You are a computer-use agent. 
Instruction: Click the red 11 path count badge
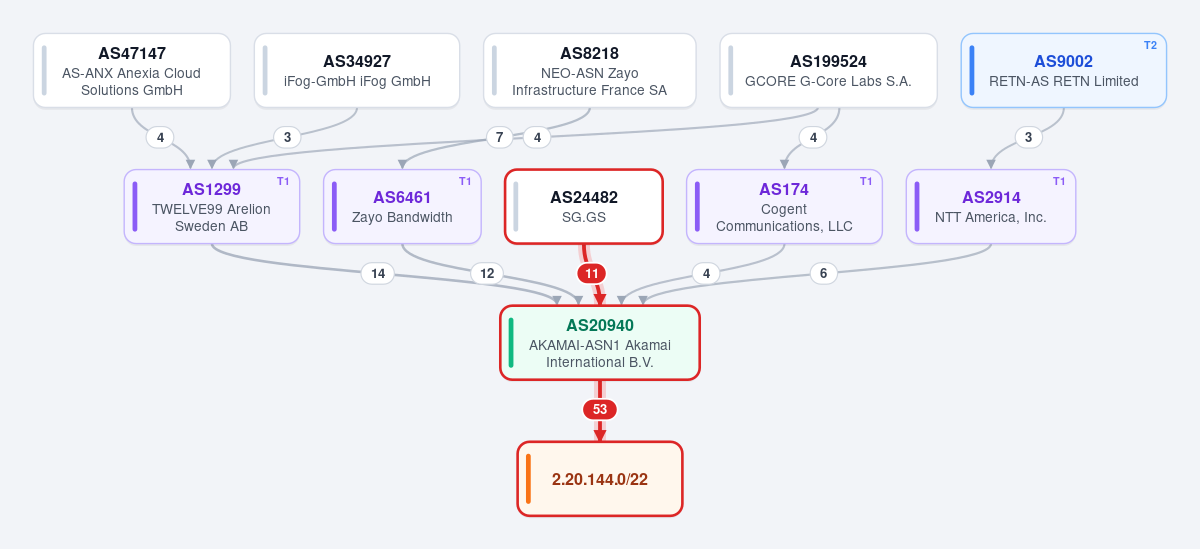pos(592,273)
